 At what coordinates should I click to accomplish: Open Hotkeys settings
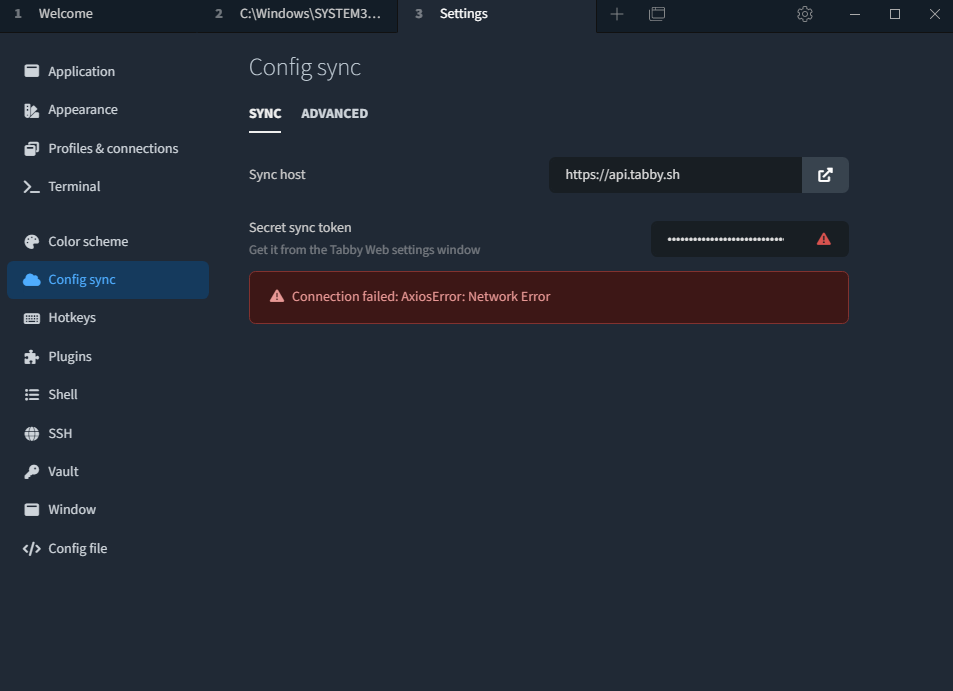point(108,318)
